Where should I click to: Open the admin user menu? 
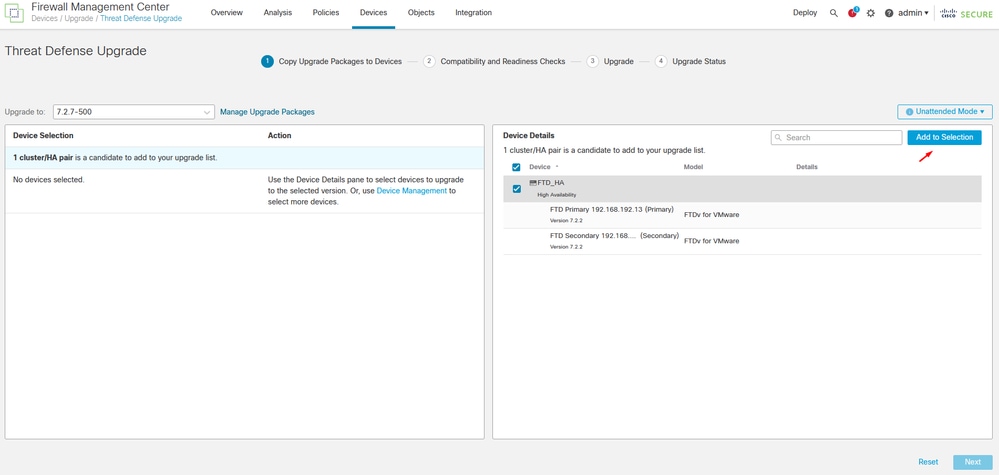(x=913, y=13)
